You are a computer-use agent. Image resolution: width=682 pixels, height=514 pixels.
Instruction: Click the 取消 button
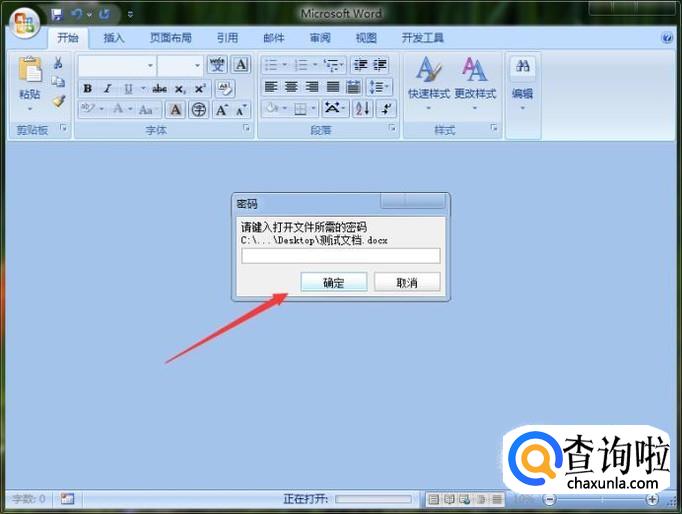point(407,283)
